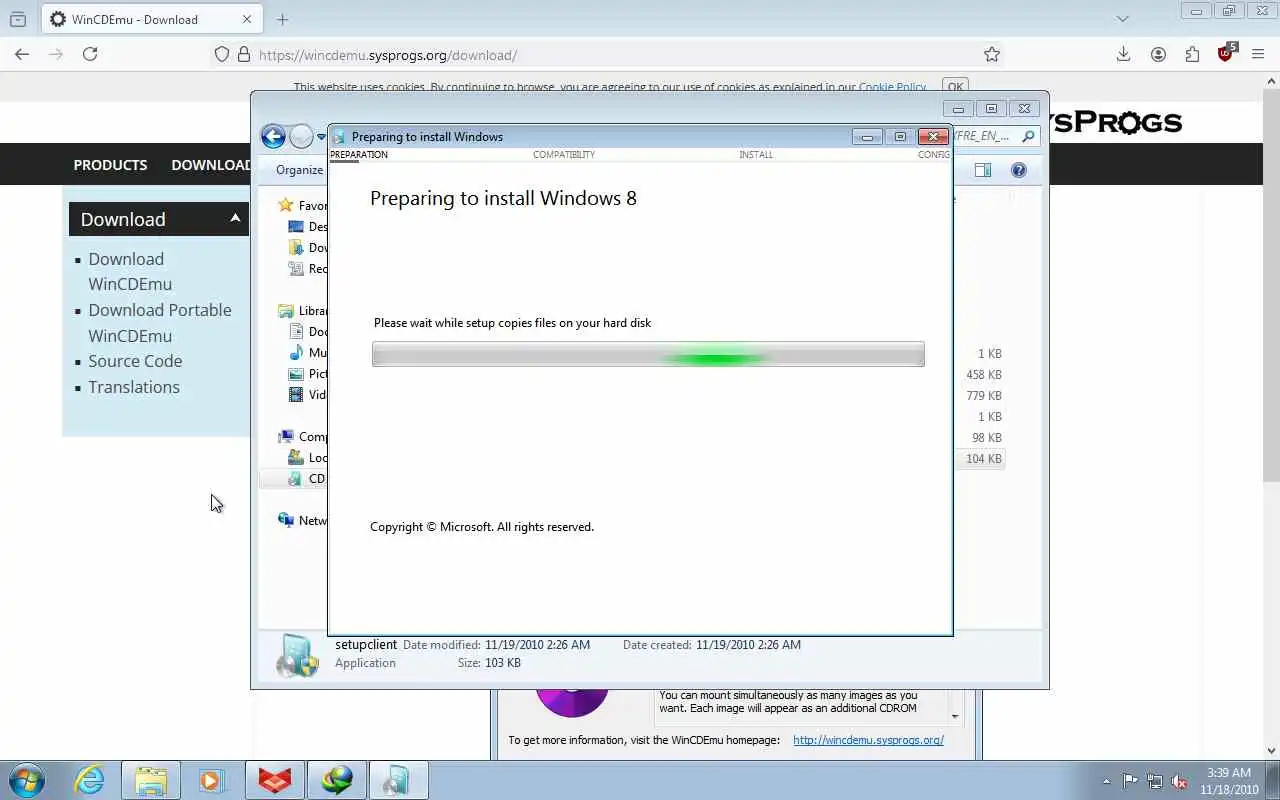The image size is (1280, 800).
Task: Bookmark this page with the star icon
Action: (x=991, y=54)
